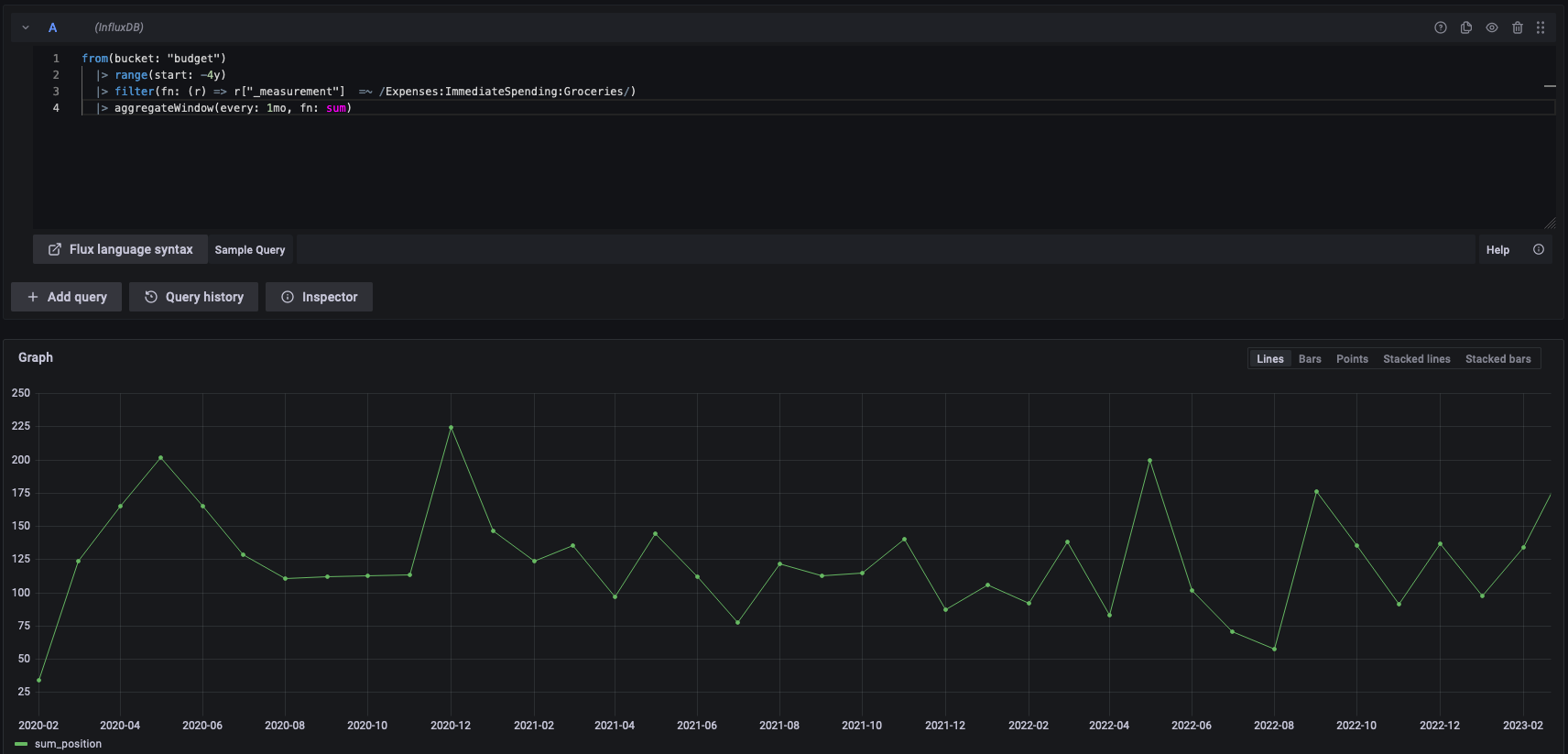
Task: Click the external link icon for Flux syntax
Action: point(55,249)
